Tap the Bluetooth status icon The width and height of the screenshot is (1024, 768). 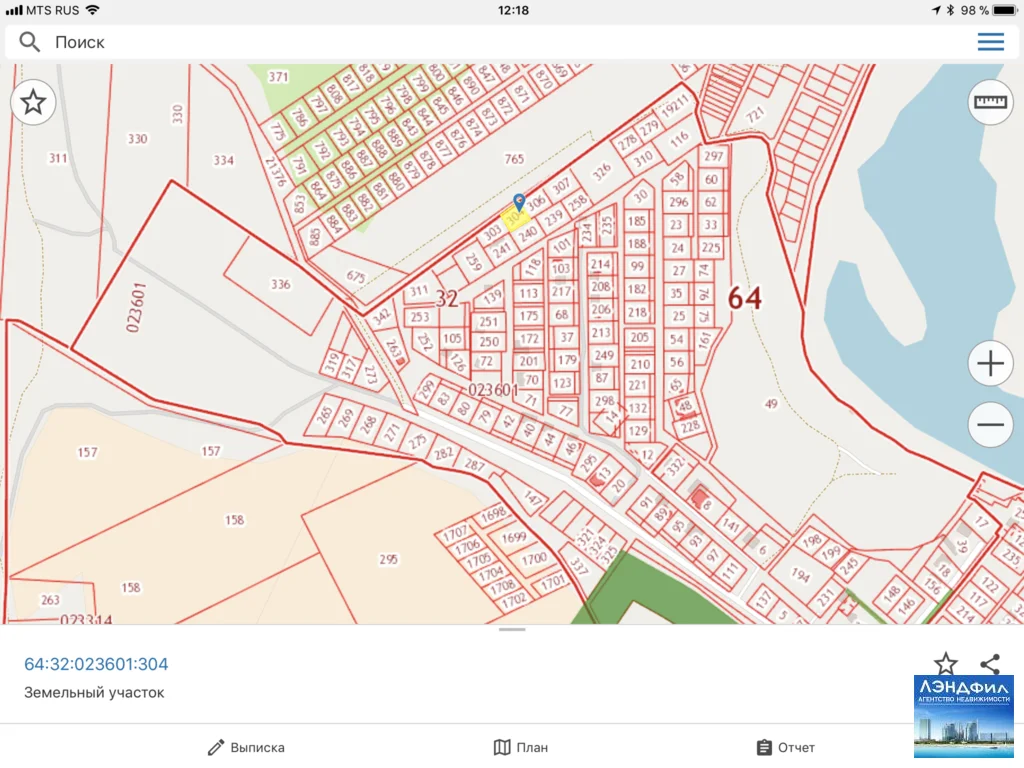point(951,10)
